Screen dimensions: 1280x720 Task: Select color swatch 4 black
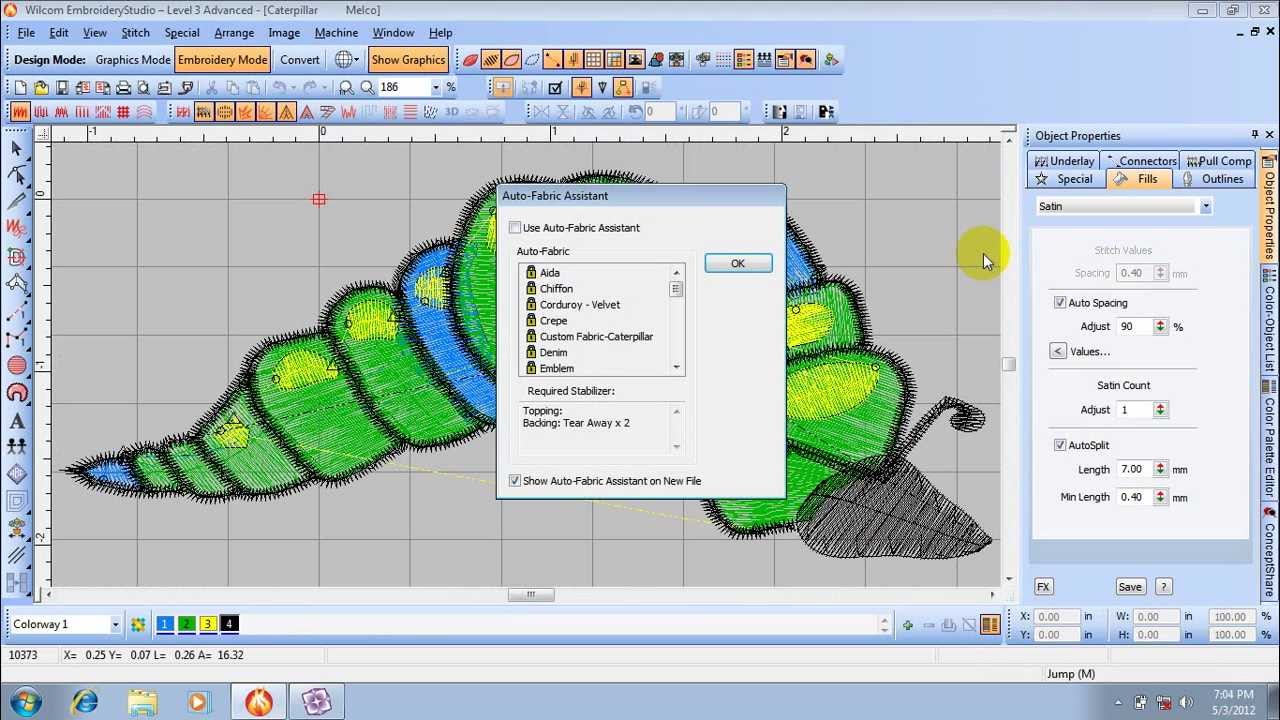pos(228,624)
